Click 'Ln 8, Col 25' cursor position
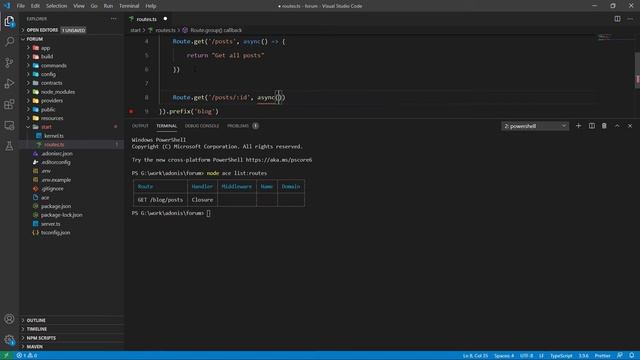The width and height of the screenshot is (640, 360). [x=475, y=356]
